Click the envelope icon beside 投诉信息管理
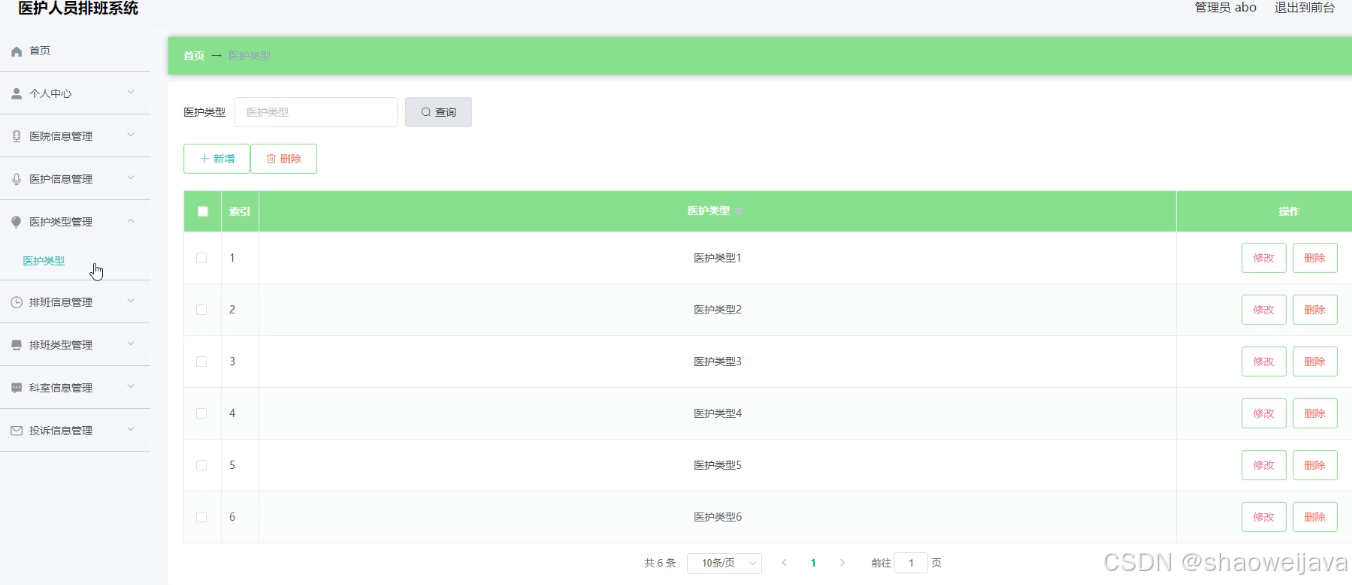 16,430
